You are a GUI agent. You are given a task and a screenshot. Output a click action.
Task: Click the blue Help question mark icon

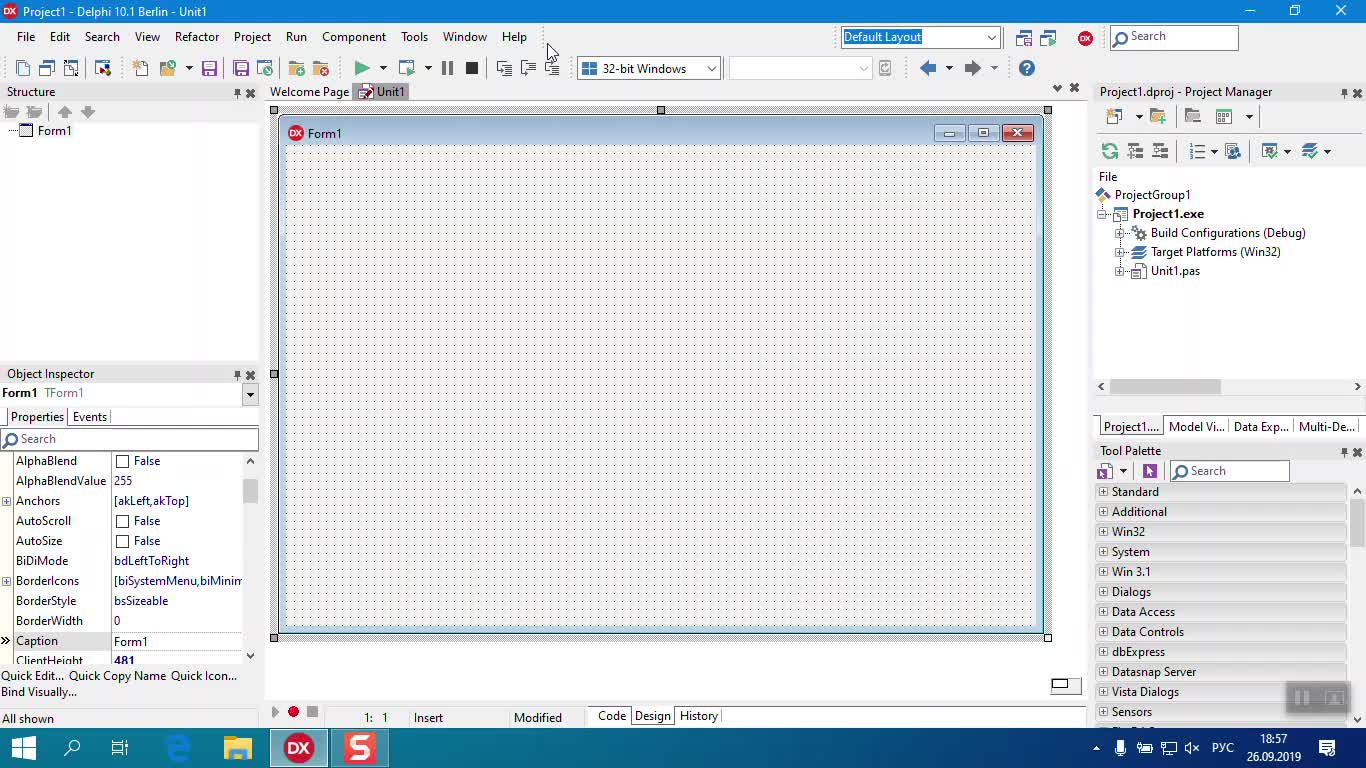[x=1027, y=68]
